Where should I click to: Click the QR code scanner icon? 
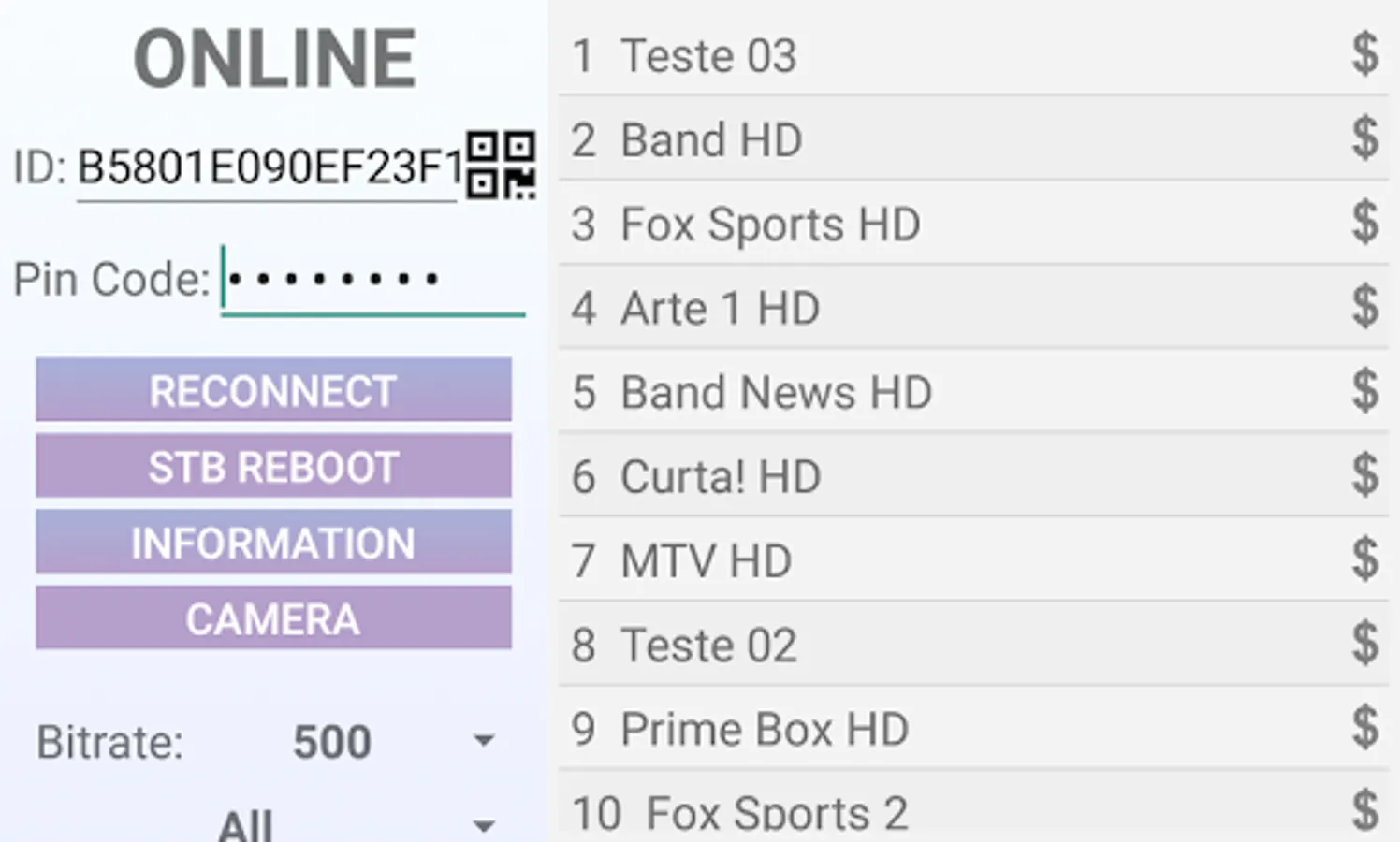pos(501,166)
